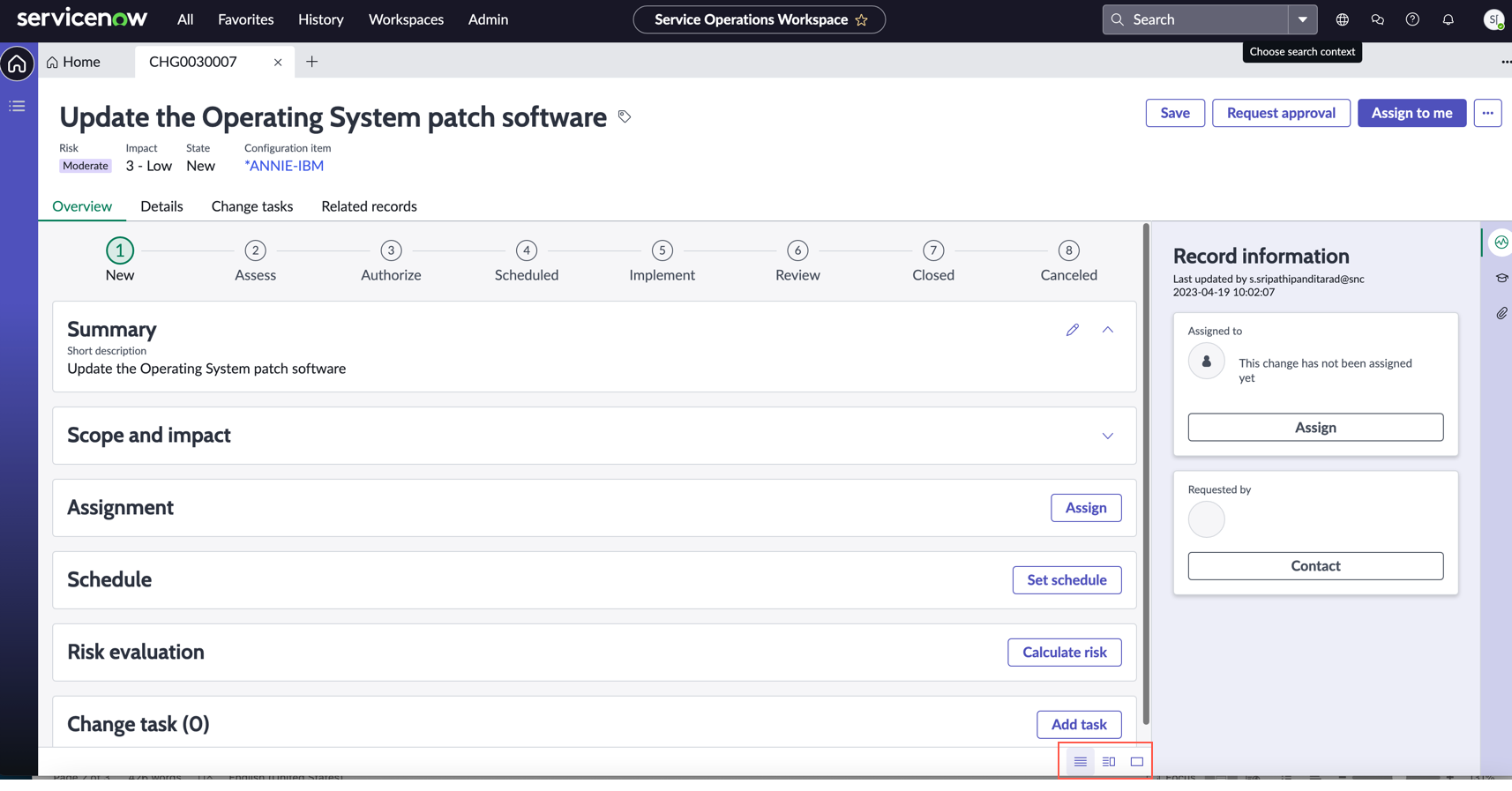Image resolution: width=1512 pixels, height=791 pixels.
Task: Switch to the Home tab
Action: [x=74, y=62]
